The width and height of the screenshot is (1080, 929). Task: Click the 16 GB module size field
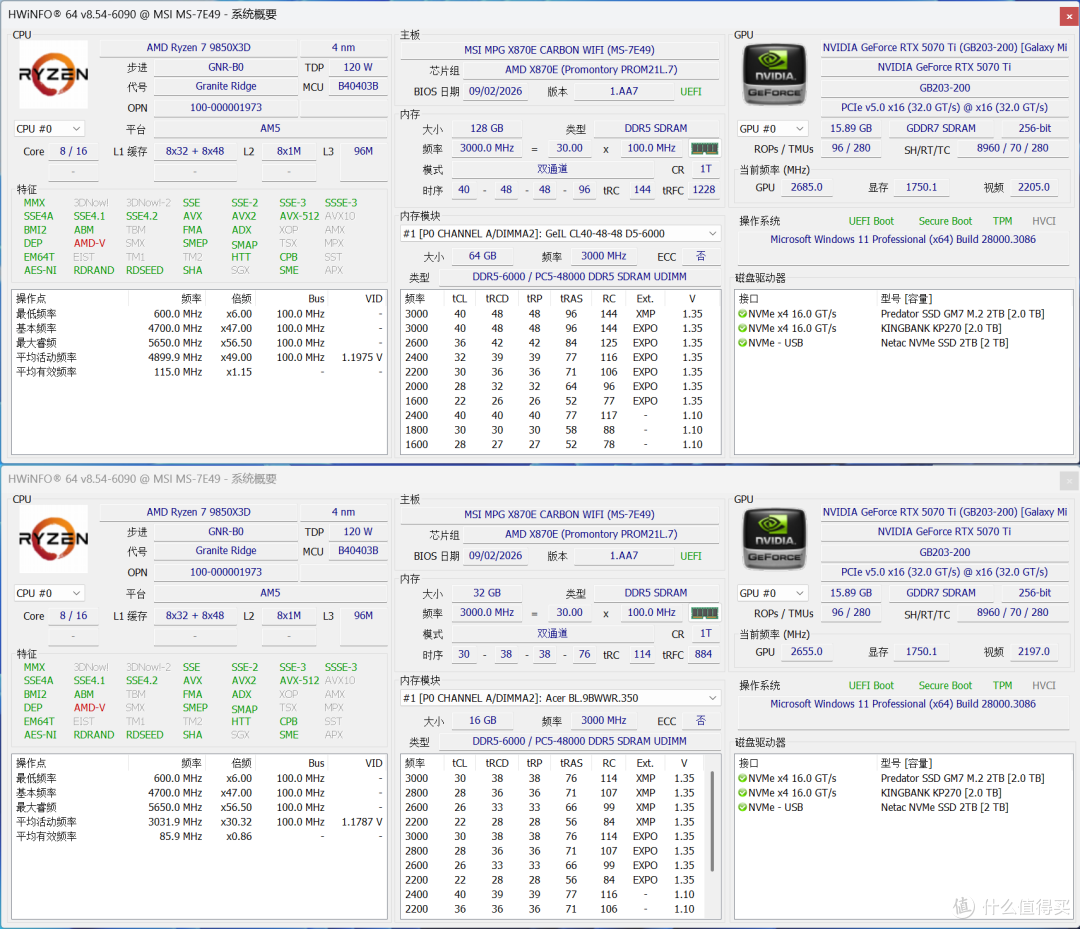coord(483,720)
